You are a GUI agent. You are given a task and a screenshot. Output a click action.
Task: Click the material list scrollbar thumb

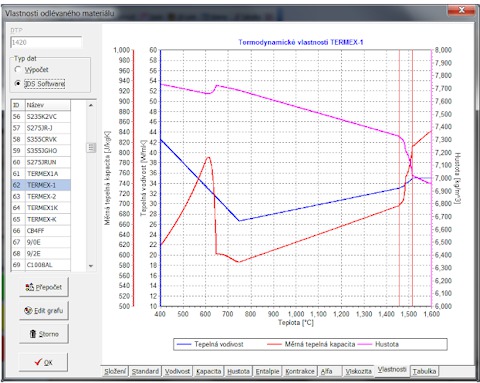click(x=91, y=147)
